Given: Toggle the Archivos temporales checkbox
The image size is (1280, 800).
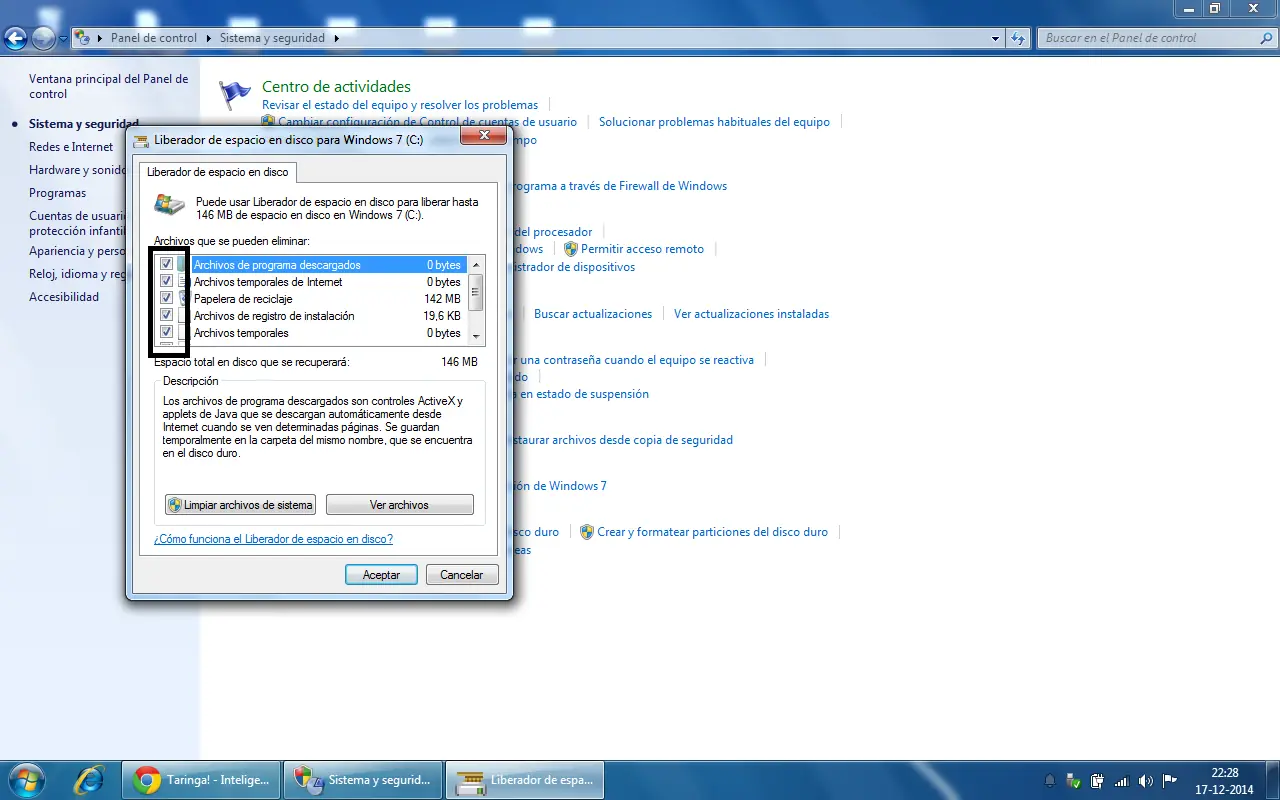Looking at the screenshot, I should [166, 333].
